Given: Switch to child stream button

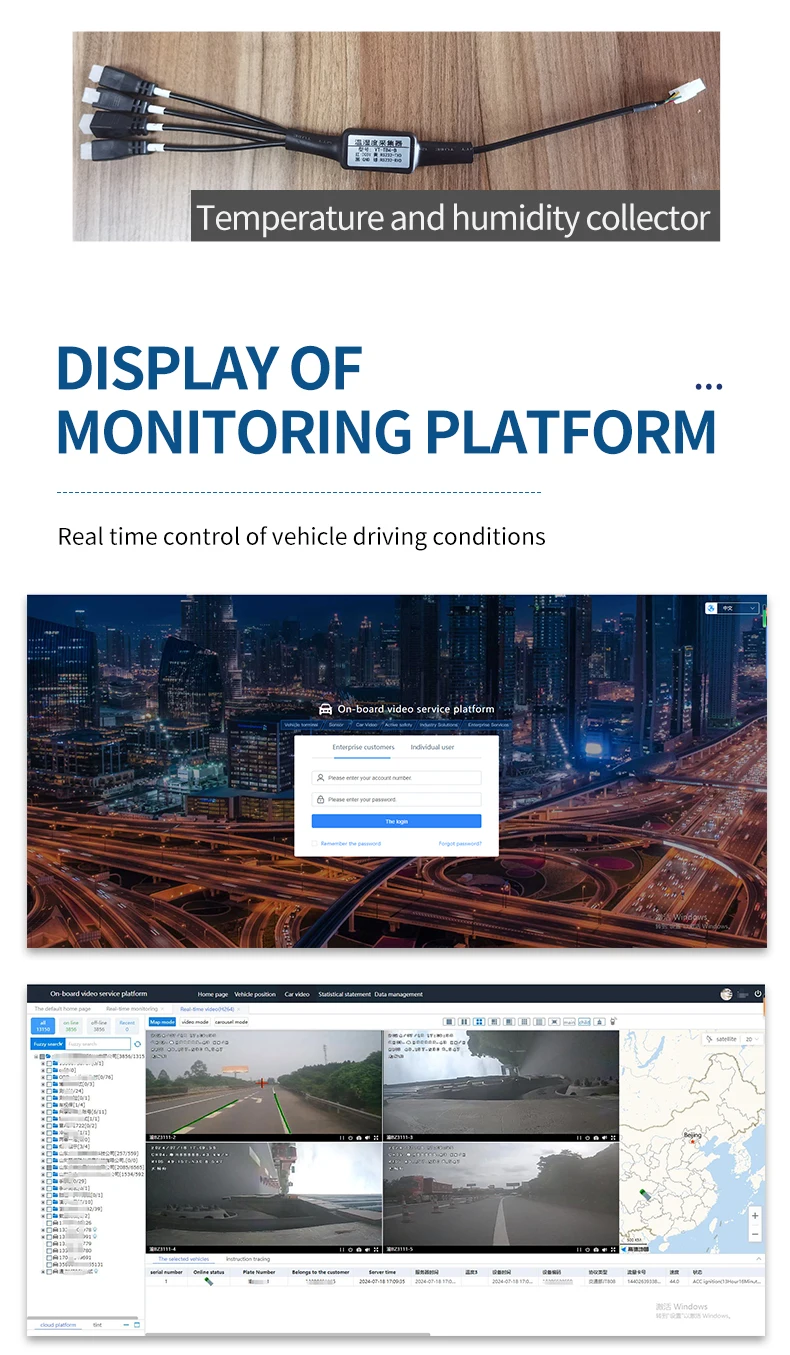Looking at the screenshot, I should pos(584,1022).
